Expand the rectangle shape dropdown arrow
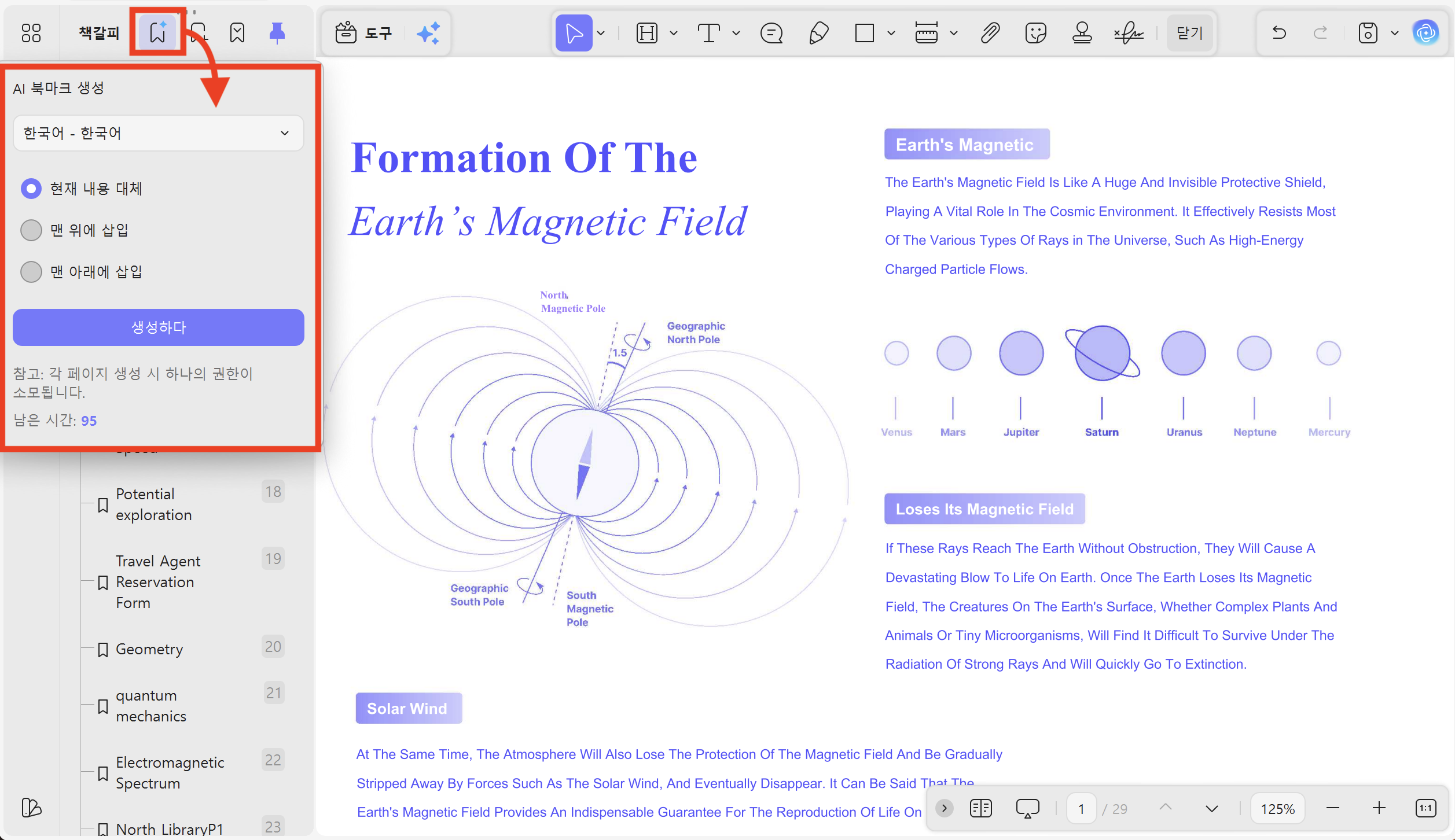Image resolution: width=1455 pixels, height=840 pixels. pyautogui.click(x=891, y=33)
